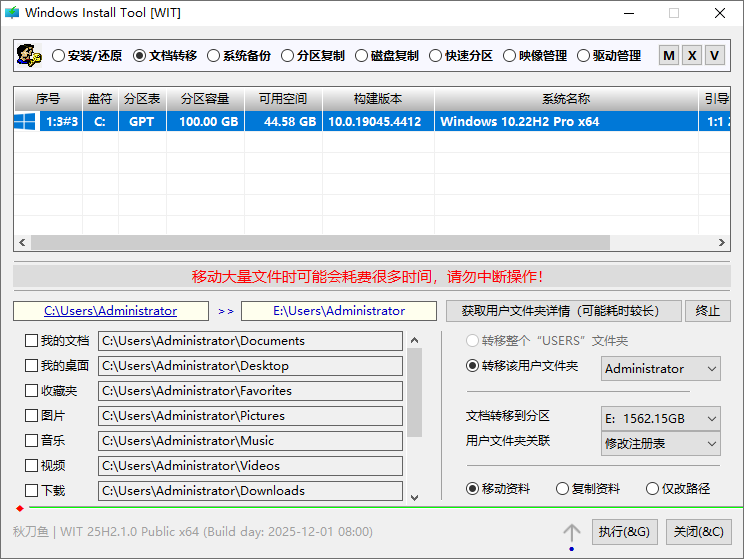Click the Music path field
This screenshot has height=559, width=744.
(251, 441)
